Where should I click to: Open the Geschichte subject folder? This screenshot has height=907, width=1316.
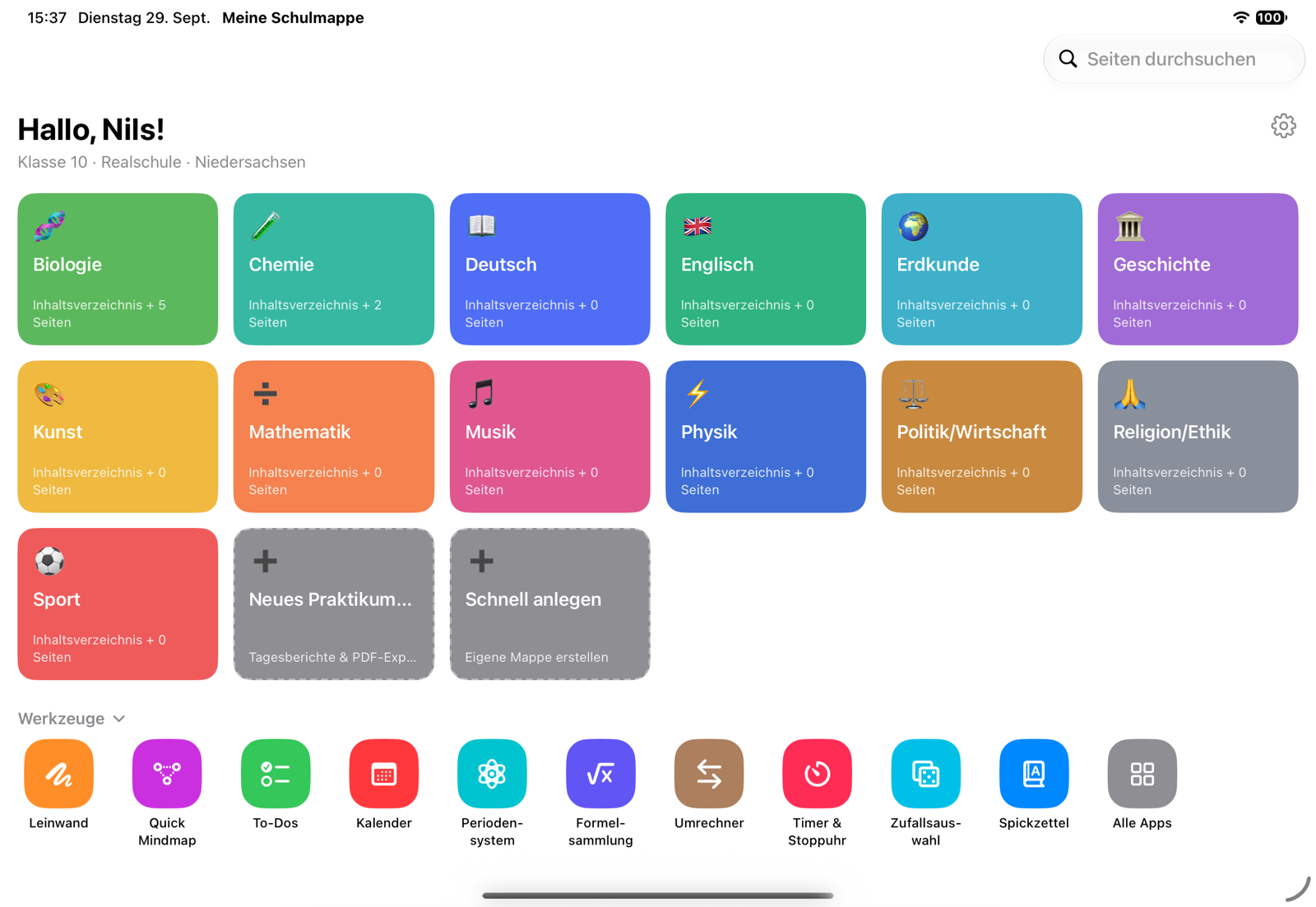(x=1198, y=269)
